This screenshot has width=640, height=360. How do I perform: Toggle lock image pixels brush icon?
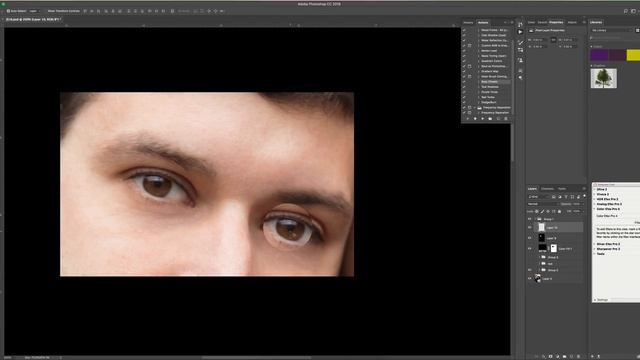542,211
